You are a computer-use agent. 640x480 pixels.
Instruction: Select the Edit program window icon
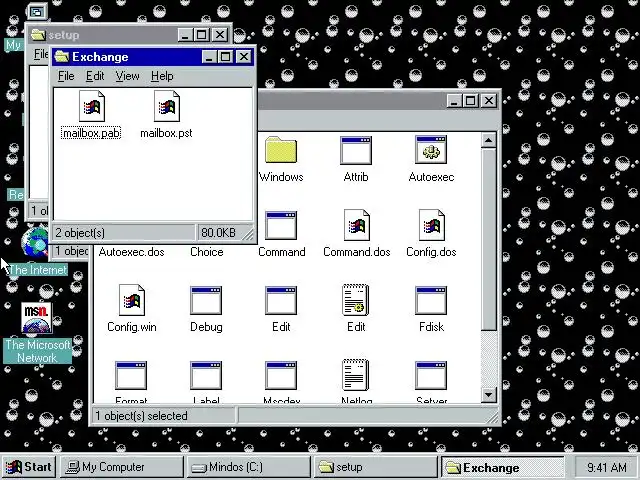(281, 300)
